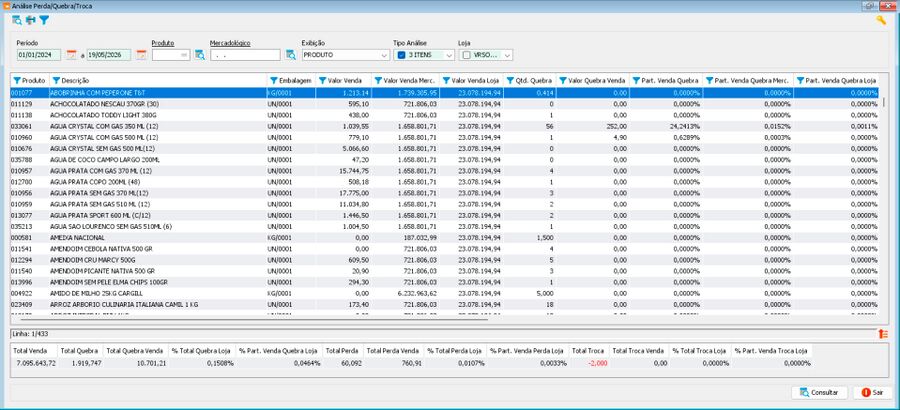Click filter funnel on Valor Venda Loja column

446,81
